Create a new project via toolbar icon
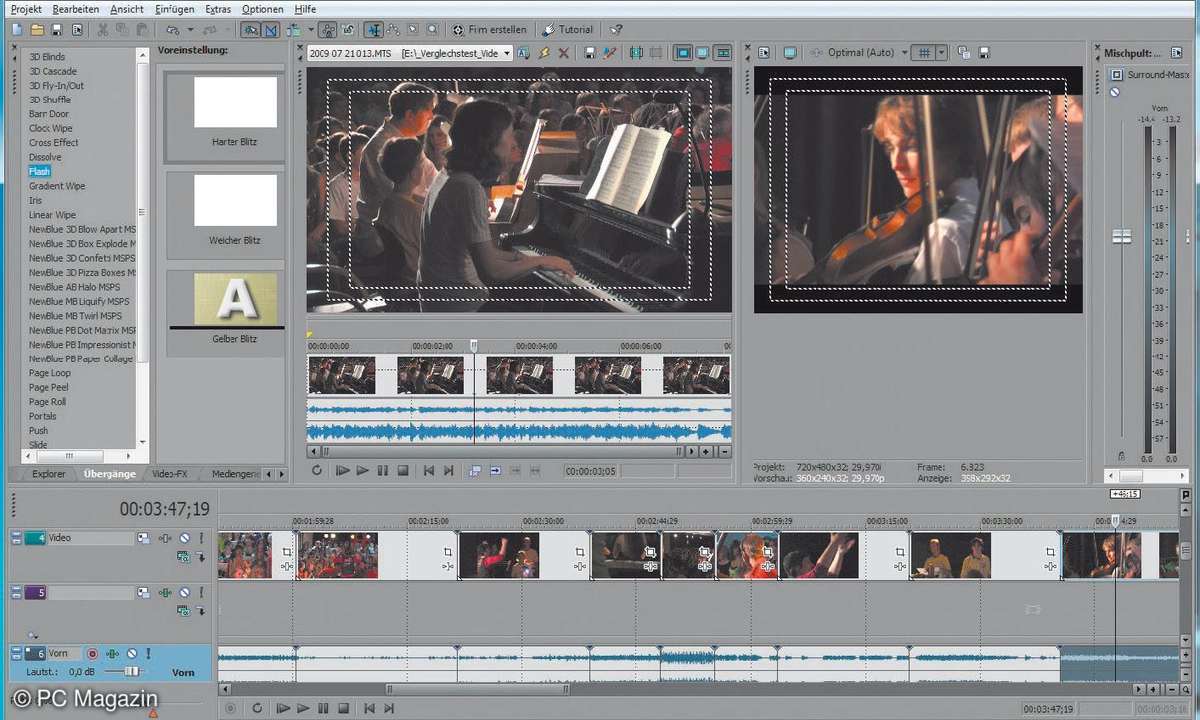 point(18,30)
